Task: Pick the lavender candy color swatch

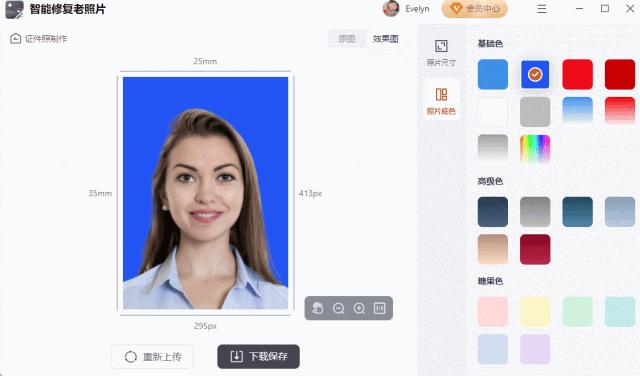Action: 535,349
